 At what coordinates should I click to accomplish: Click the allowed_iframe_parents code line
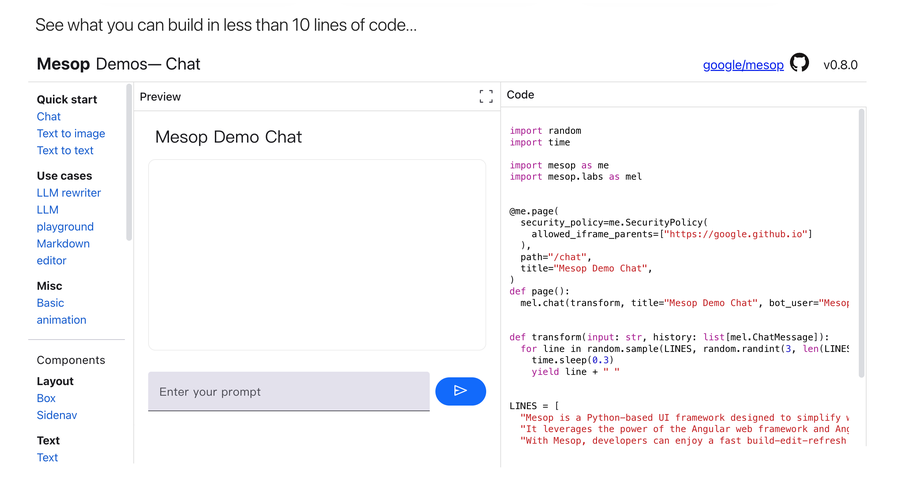click(672, 234)
